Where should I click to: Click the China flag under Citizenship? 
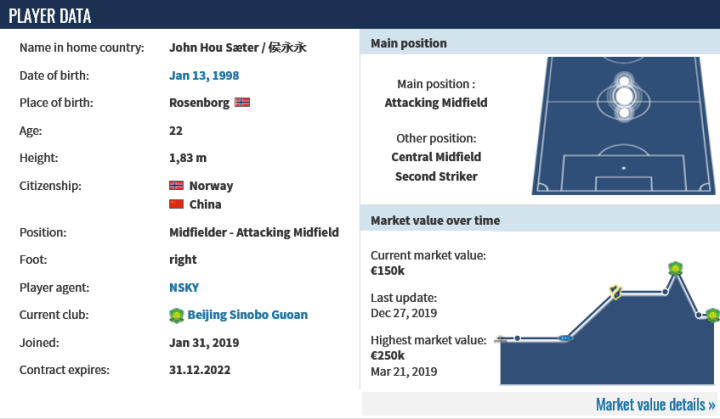coord(177,204)
